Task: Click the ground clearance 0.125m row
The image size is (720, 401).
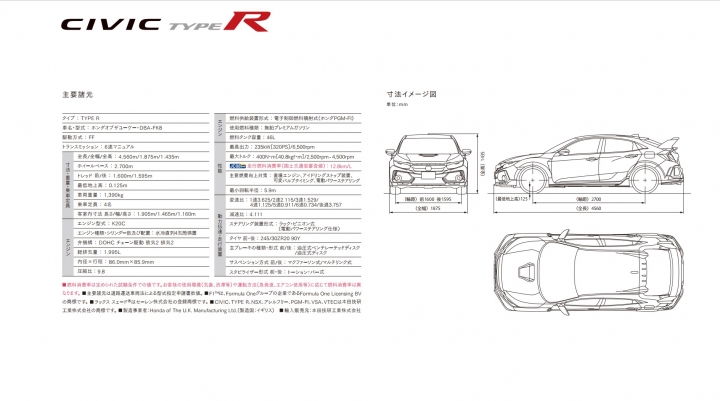Action: 142,186
